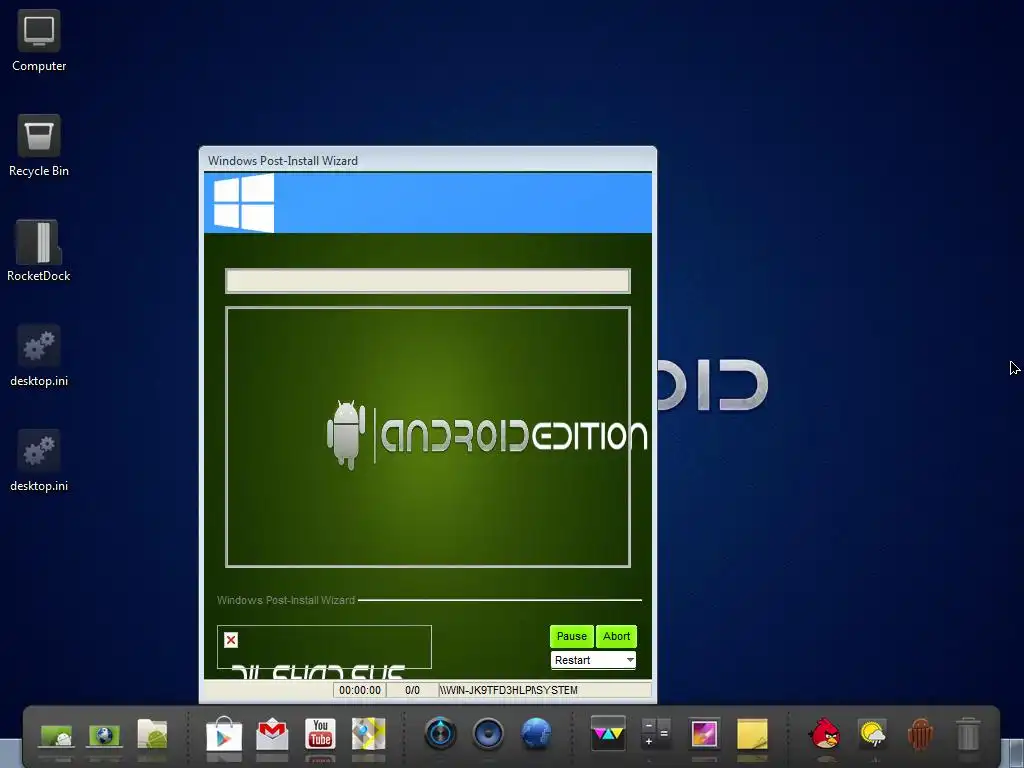Screen dimensions: 1024x768
Task: Launch Angry Birds from the dock
Action: coord(824,734)
